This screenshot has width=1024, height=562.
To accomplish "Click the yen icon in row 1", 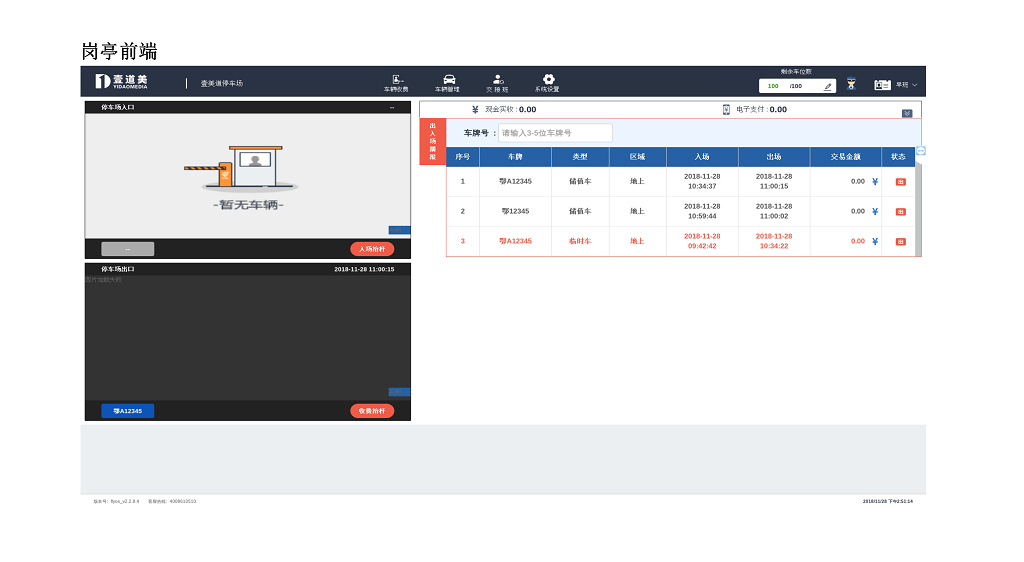I will 875,182.
